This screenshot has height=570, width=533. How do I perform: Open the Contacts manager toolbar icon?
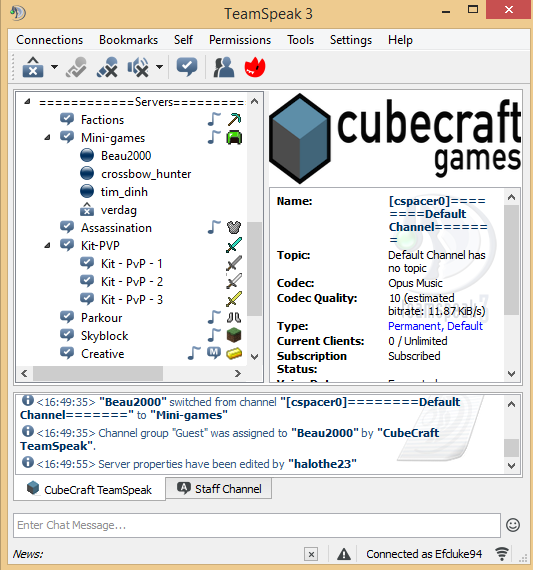(x=223, y=67)
